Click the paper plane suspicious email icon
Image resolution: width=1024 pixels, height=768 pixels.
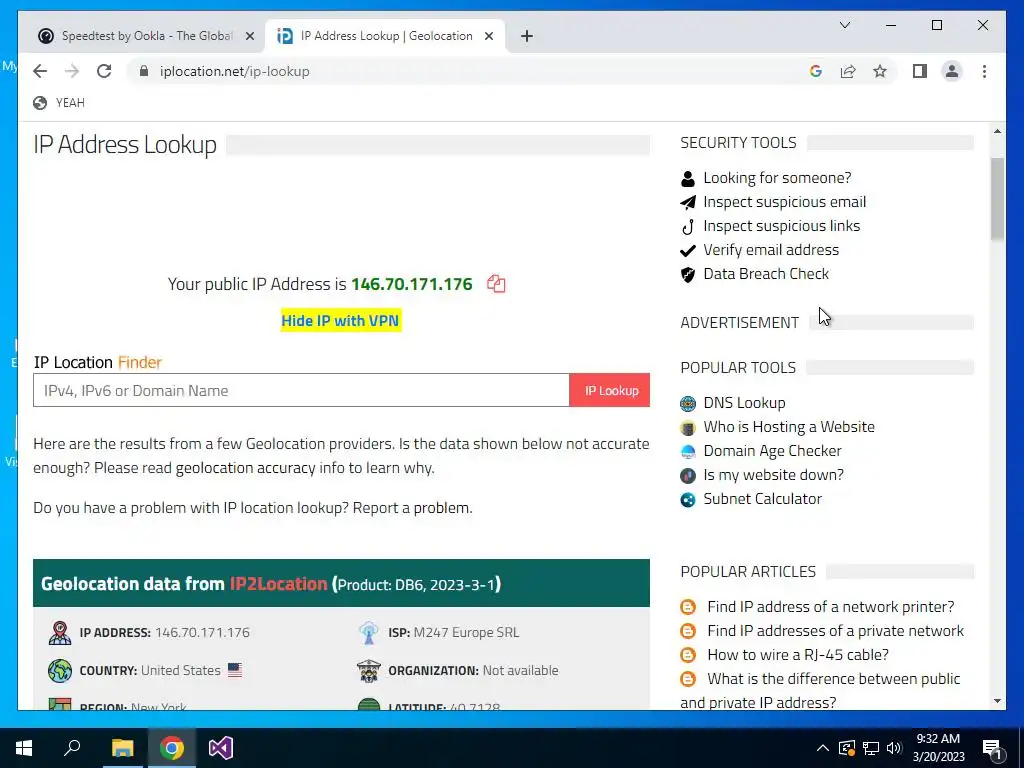click(688, 202)
